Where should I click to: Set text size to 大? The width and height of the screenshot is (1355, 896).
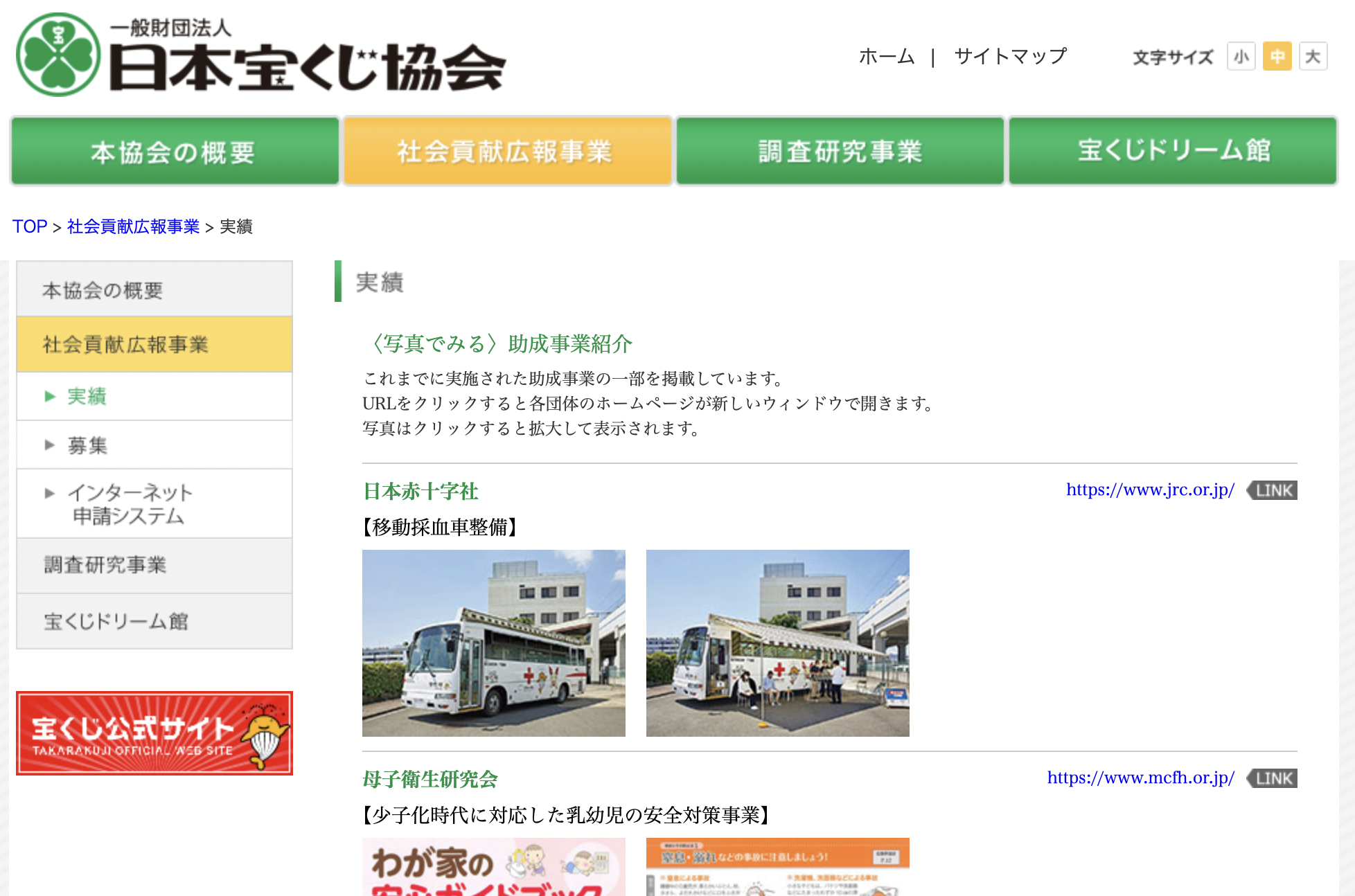[1313, 56]
